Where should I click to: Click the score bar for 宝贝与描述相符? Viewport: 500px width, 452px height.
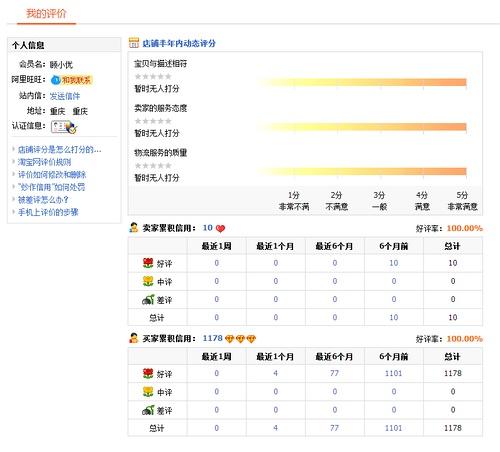(x=361, y=82)
